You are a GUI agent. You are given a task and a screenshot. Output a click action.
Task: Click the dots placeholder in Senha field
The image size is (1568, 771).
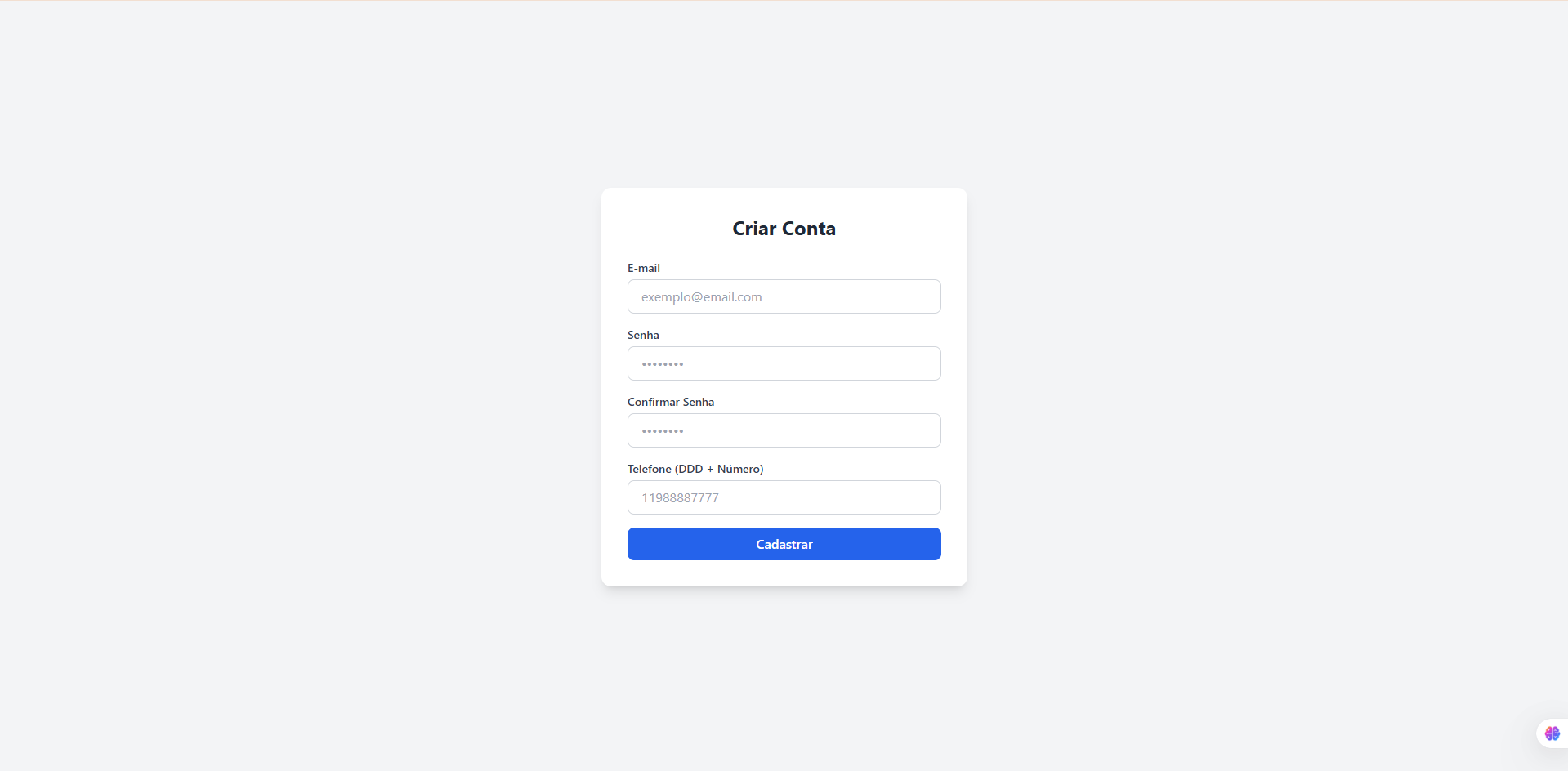pos(663,364)
